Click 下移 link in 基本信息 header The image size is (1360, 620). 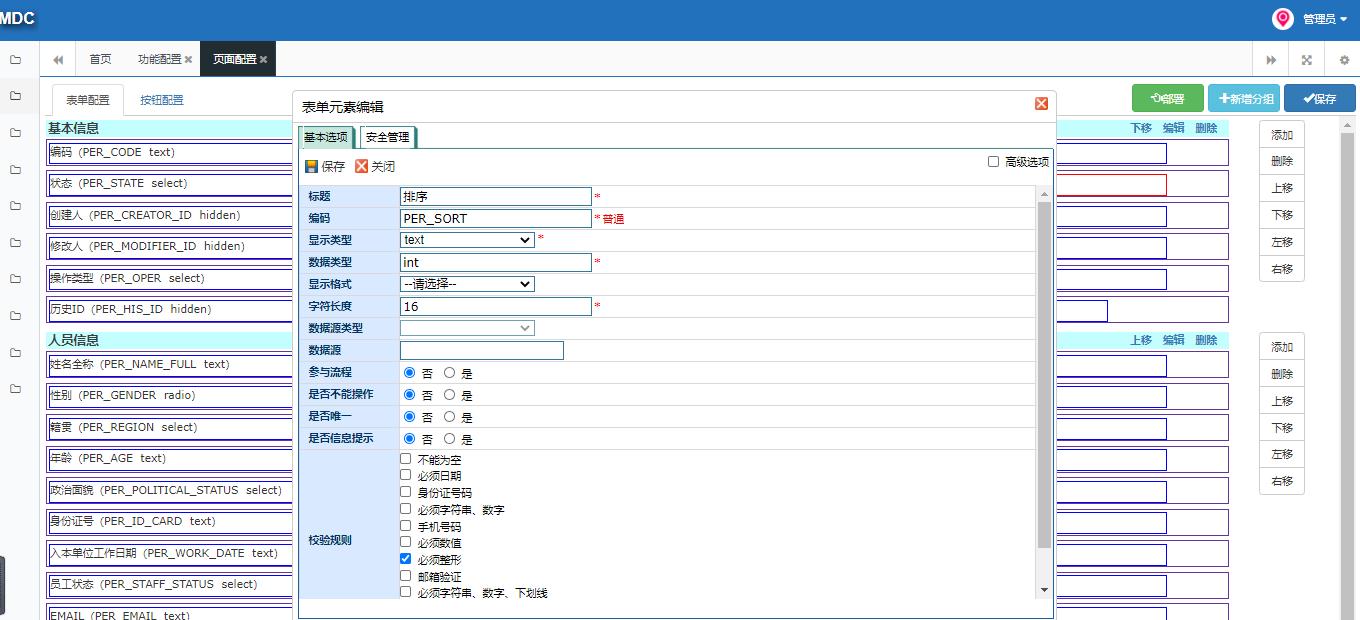pyautogui.click(x=1141, y=128)
